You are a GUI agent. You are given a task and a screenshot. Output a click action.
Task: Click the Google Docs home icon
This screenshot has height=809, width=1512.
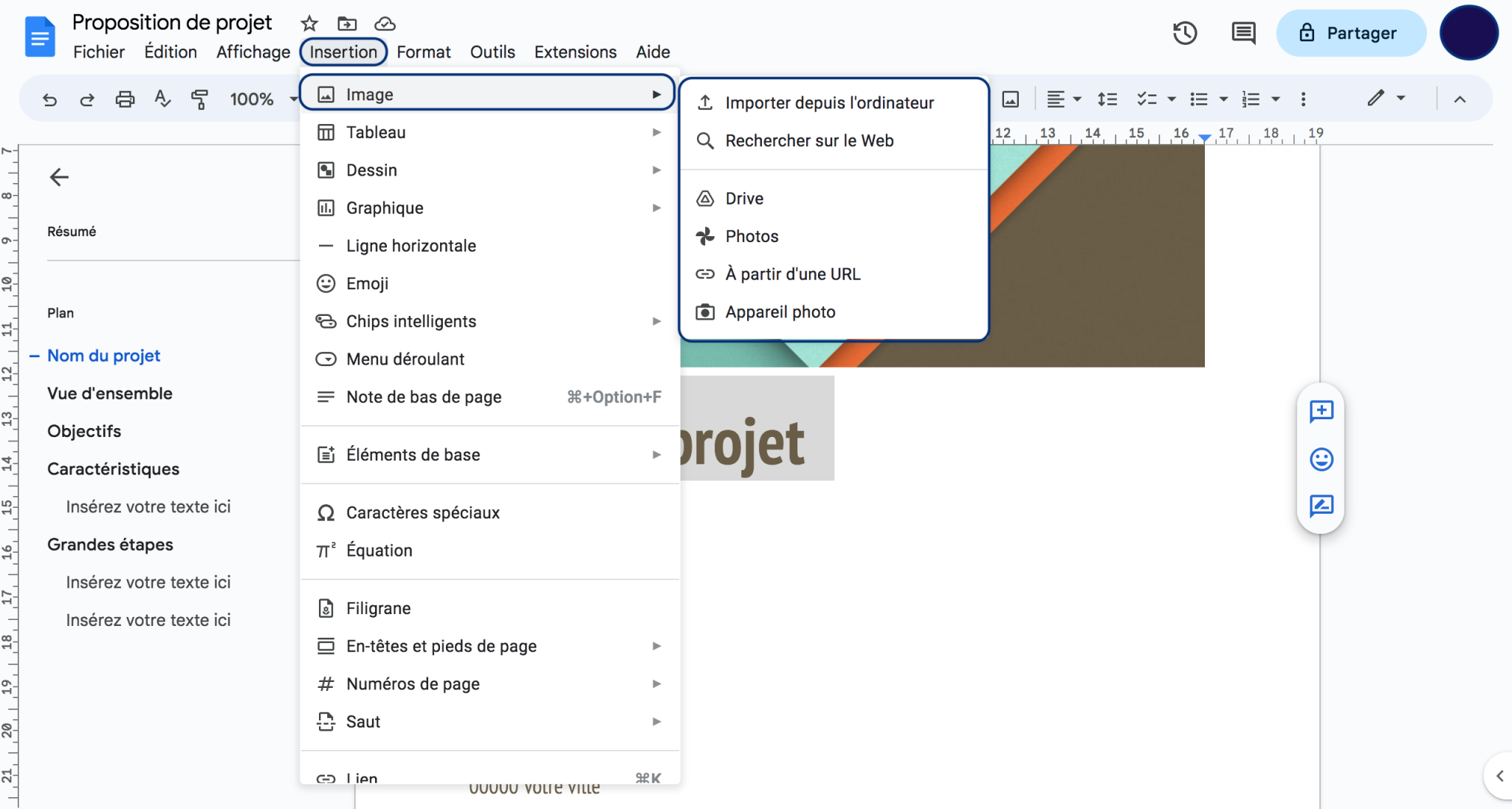point(40,36)
